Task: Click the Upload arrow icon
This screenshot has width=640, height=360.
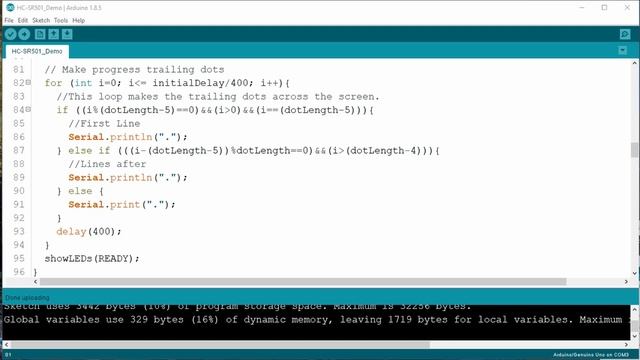Action: point(24,34)
